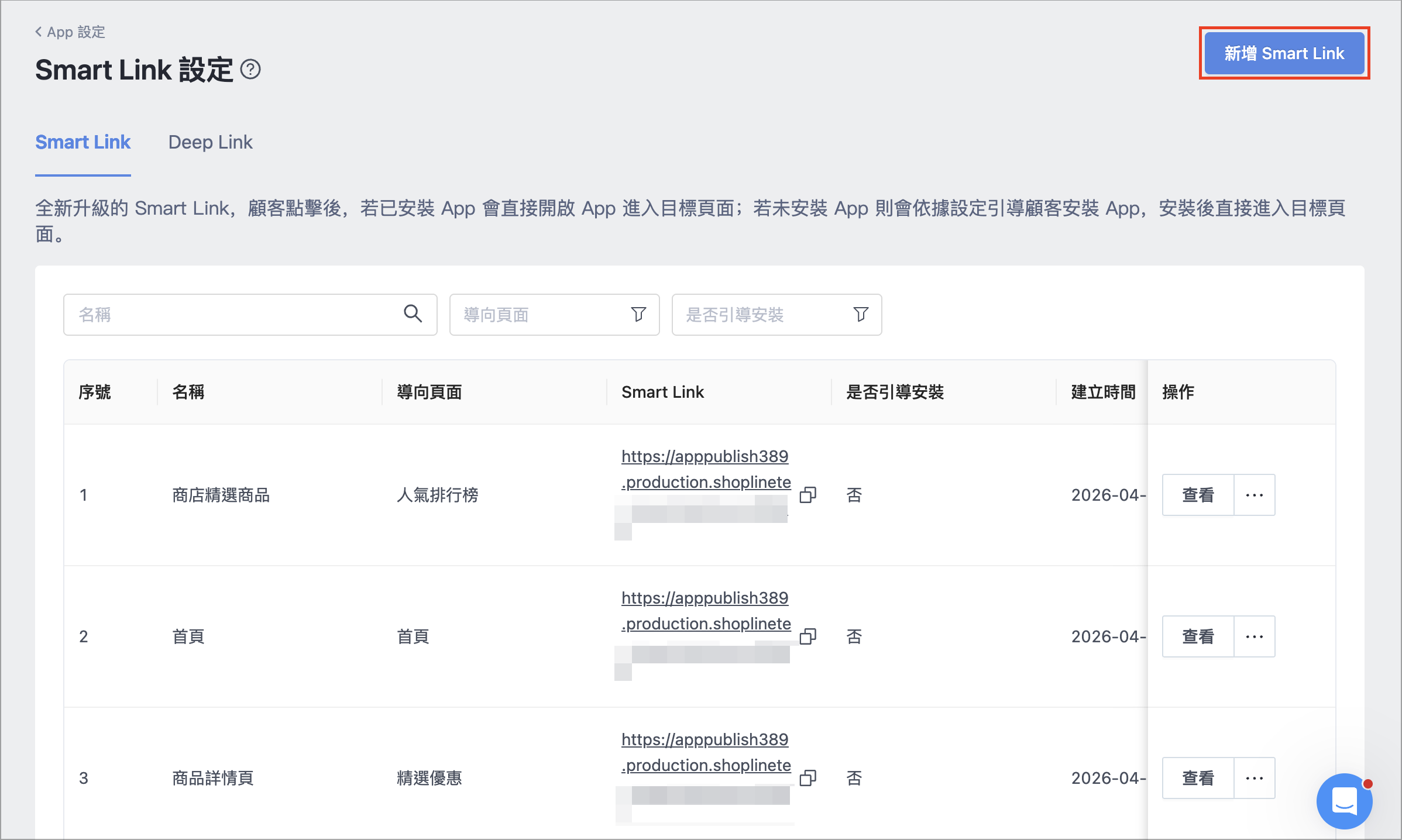Open more actions for 商店精選商品
The image size is (1402, 840).
click(1255, 495)
